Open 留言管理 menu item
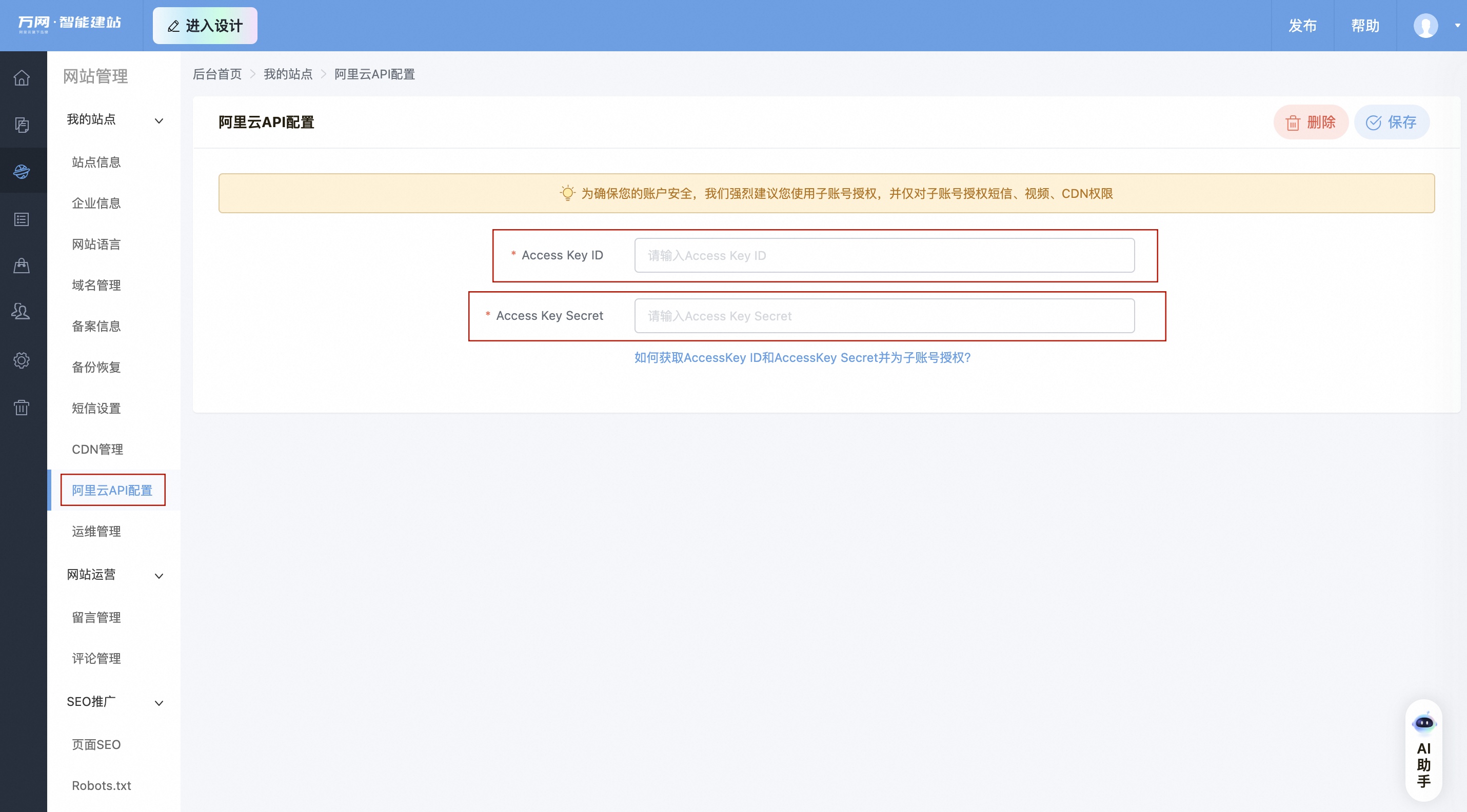 96,617
